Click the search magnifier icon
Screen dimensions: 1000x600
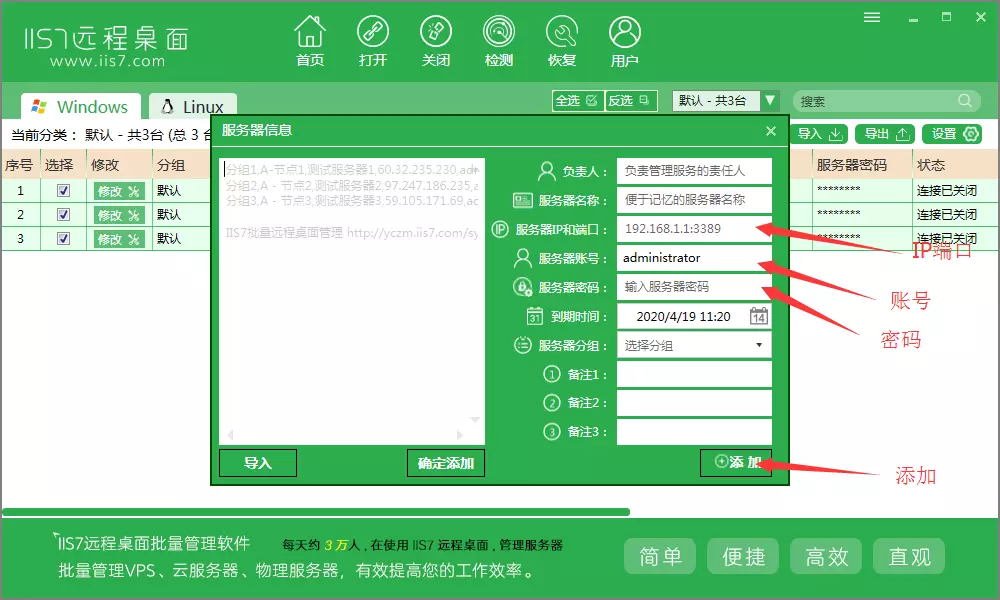tap(965, 101)
